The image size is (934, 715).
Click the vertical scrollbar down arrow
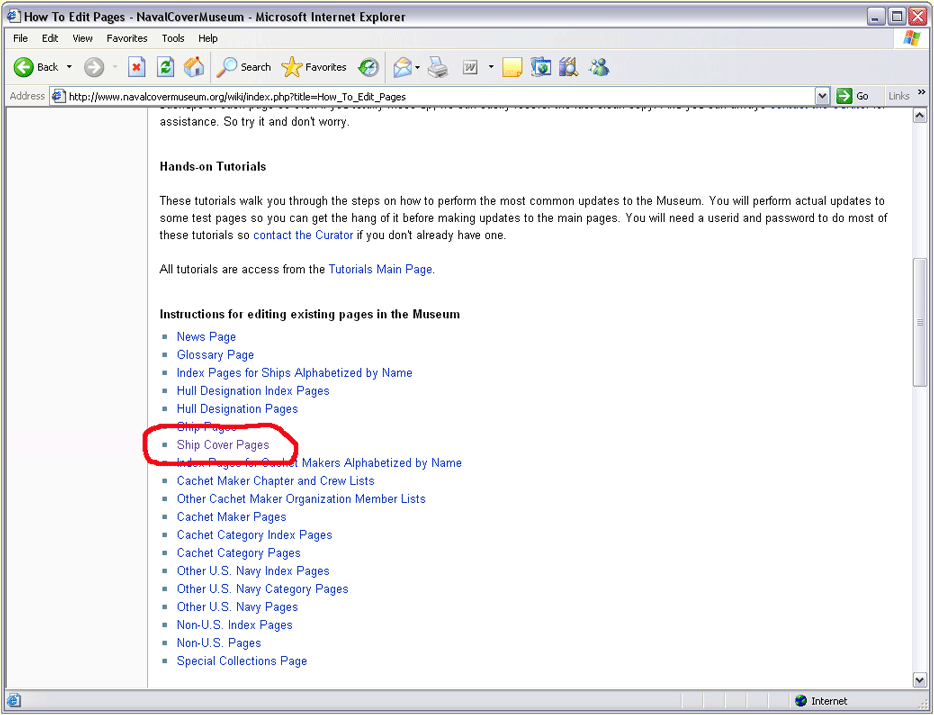click(920, 680)
